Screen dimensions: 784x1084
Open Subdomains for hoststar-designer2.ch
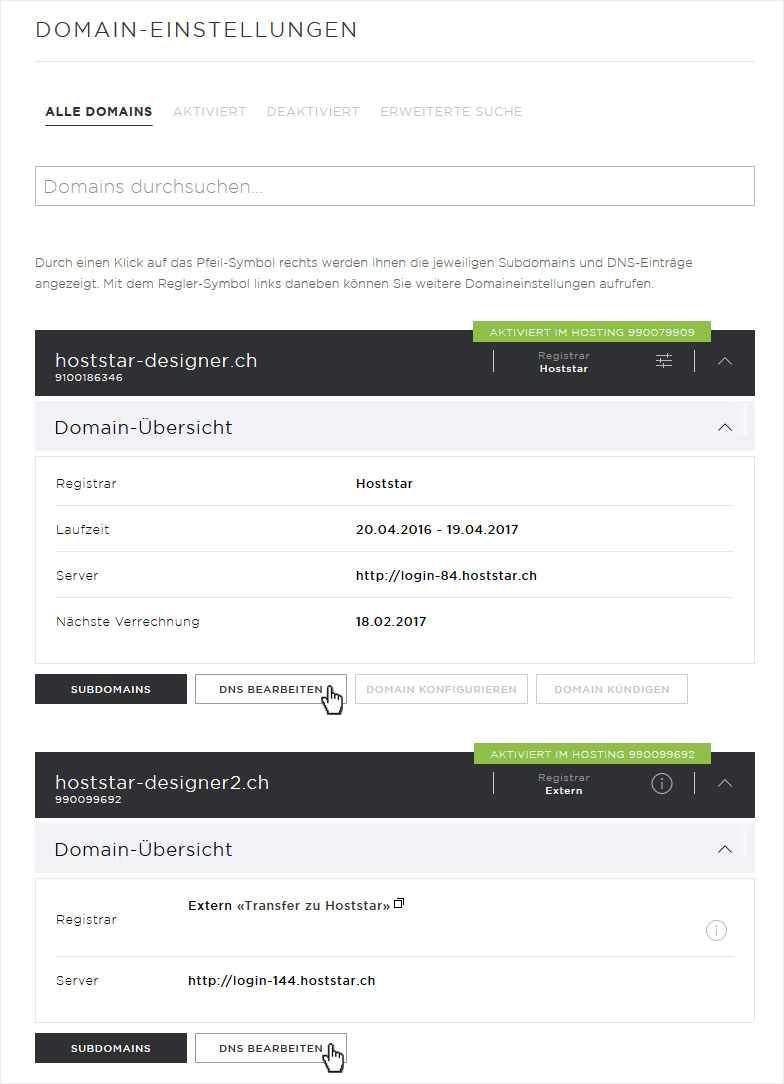(x=111, y=1048)
